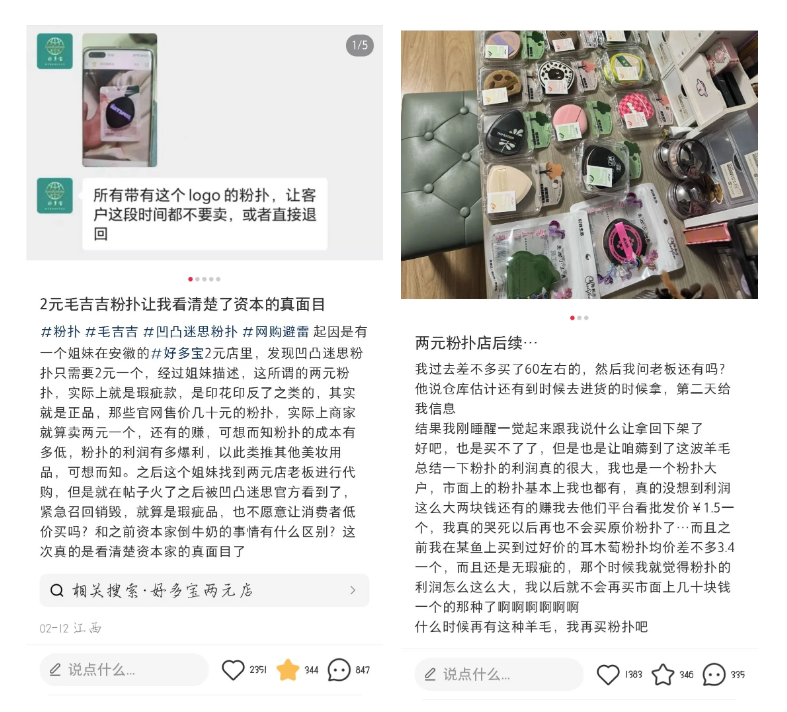787x712 pixels.
Task: Open phone photo thumbnail in chat screenshot
Action: [119, 100]
